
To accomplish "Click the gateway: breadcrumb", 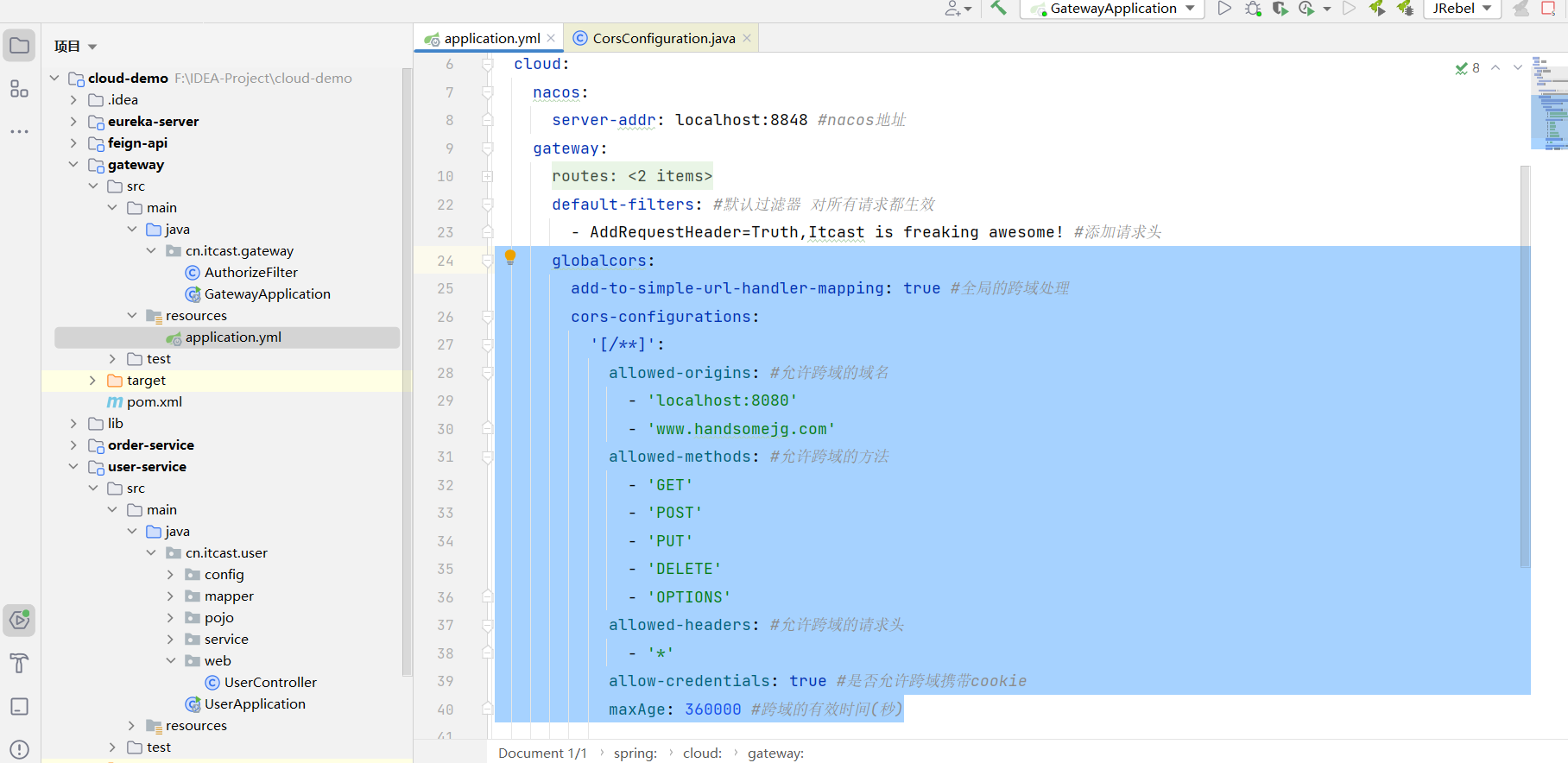I will [x=775, y=753].
